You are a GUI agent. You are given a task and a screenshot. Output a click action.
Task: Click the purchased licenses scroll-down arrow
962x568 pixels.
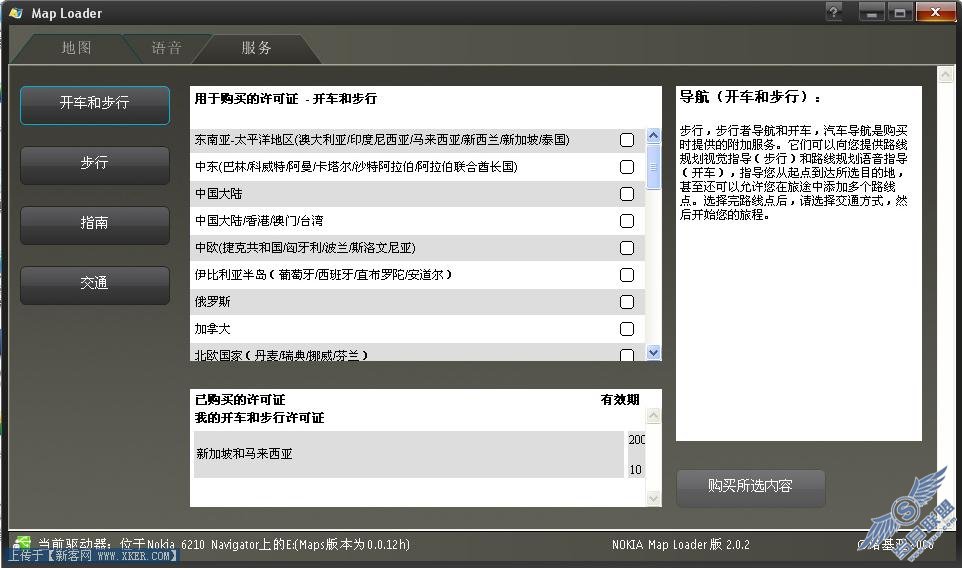coord(653,499)
